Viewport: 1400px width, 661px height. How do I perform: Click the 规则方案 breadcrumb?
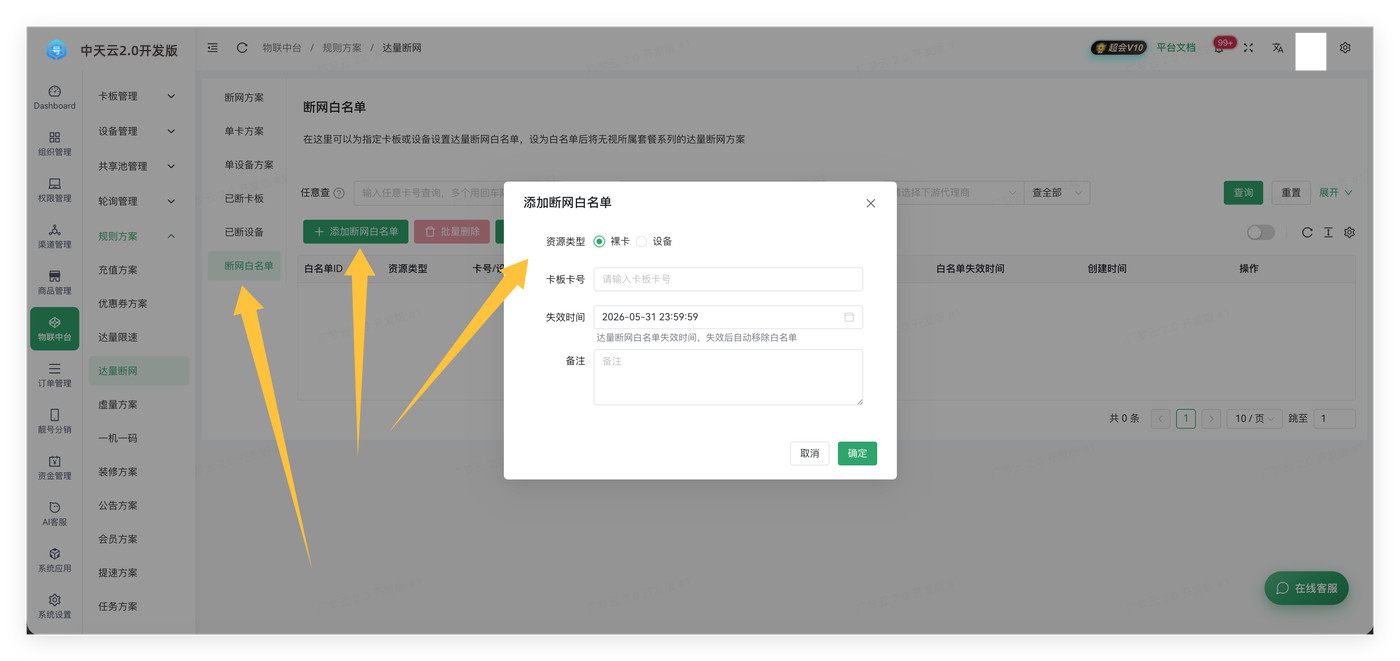click(x=340, y=48)
